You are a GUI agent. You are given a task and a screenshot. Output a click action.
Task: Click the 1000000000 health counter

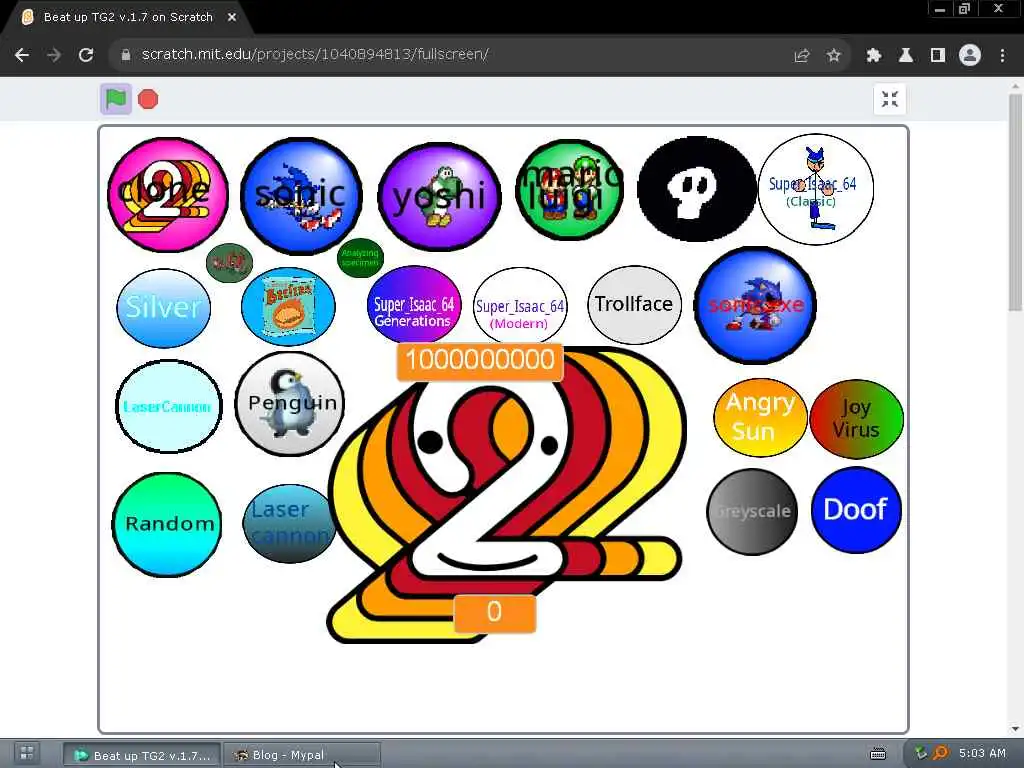[x=480, y=360]
